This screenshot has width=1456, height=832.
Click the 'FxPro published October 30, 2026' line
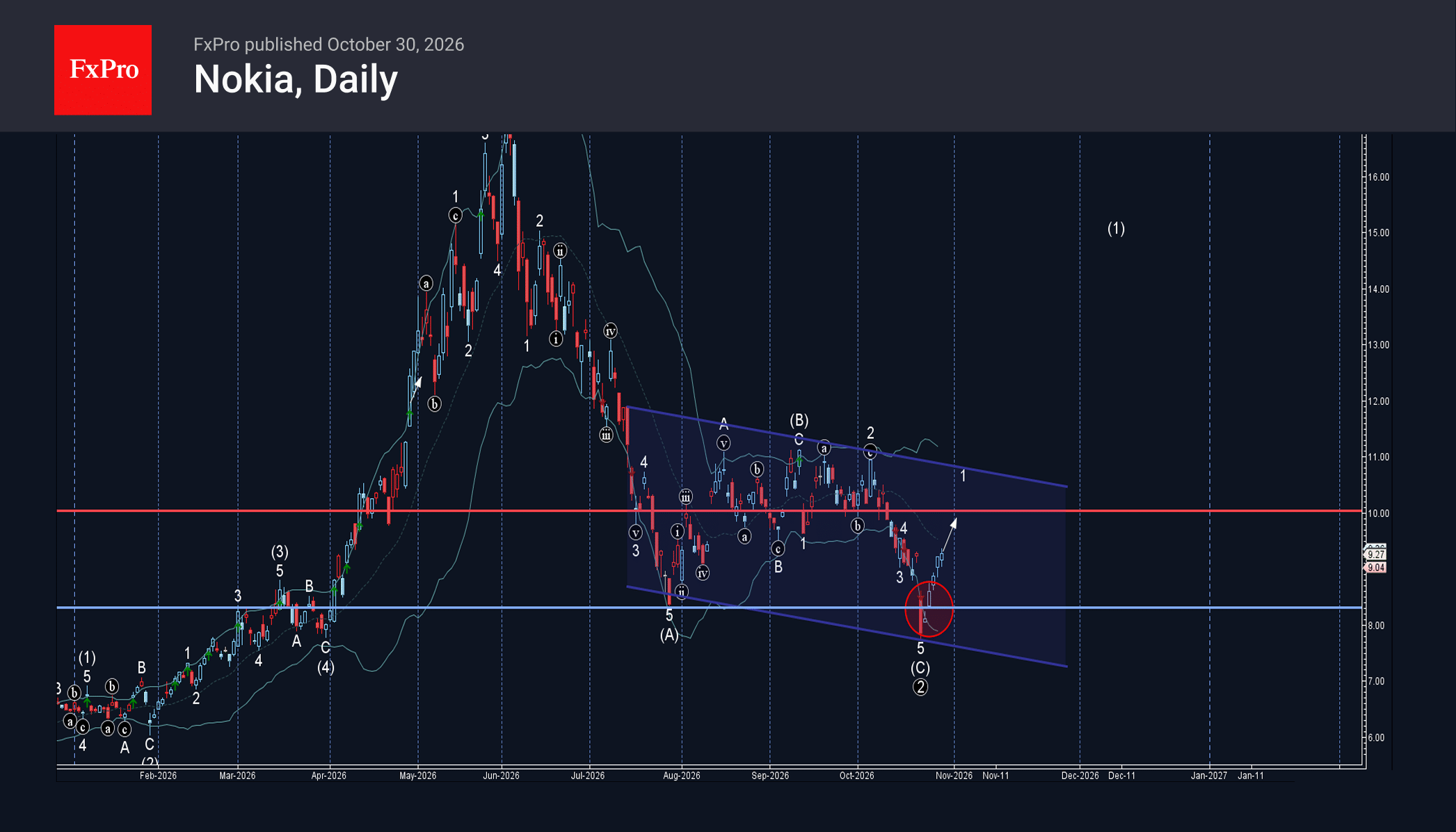328,45
